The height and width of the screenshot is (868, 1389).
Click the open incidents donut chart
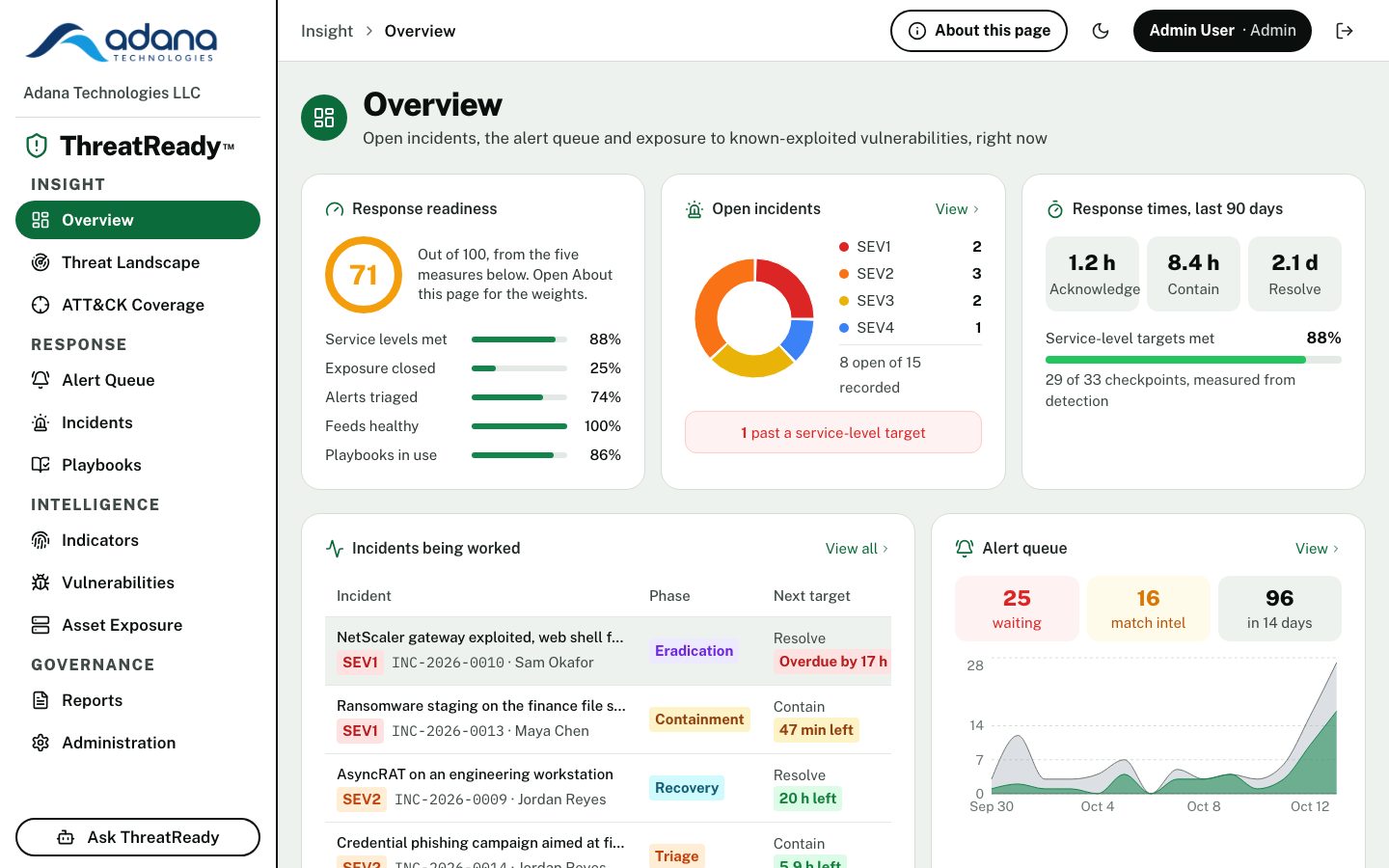point(754,317)
